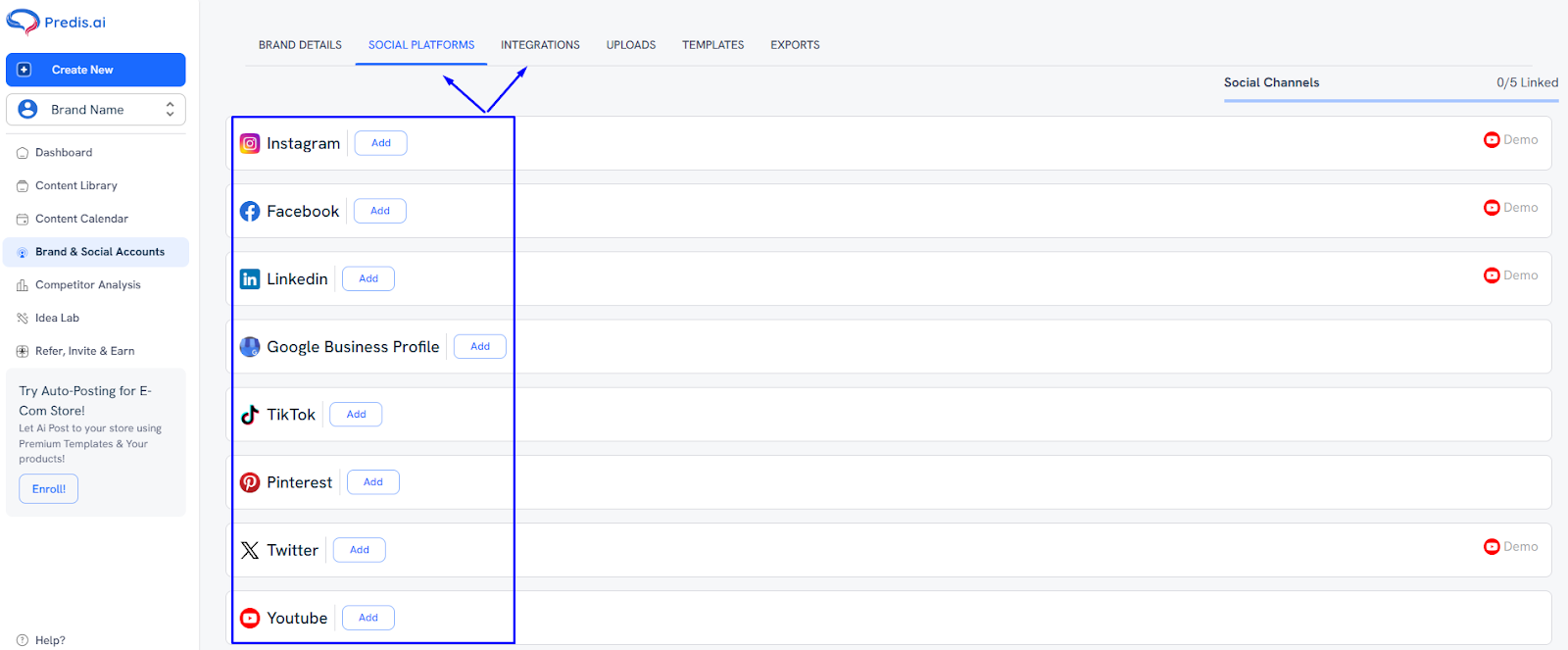The image size is (1568, 650).
Task: Click the Brand Name avatar icon
Action: pyautogui.click(x=27, y=109)
